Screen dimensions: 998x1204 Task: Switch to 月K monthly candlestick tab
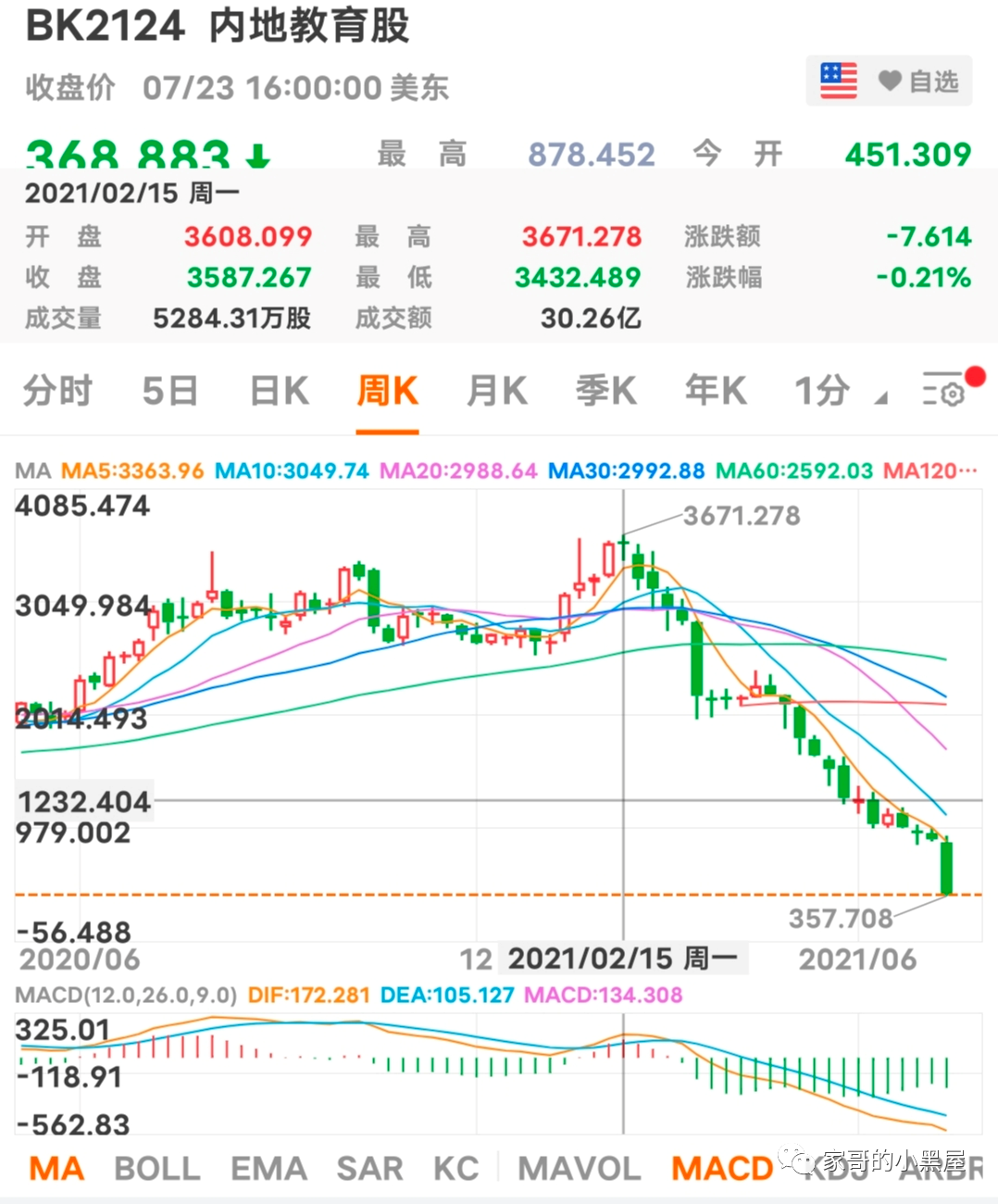[496, 391]
